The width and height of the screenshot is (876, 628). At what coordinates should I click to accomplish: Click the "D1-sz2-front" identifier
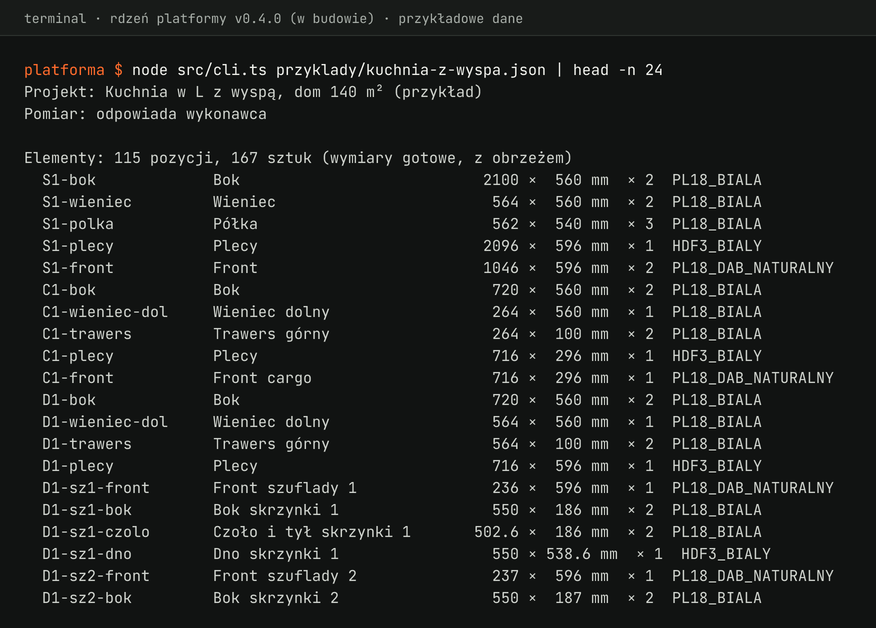coord(96,576)
